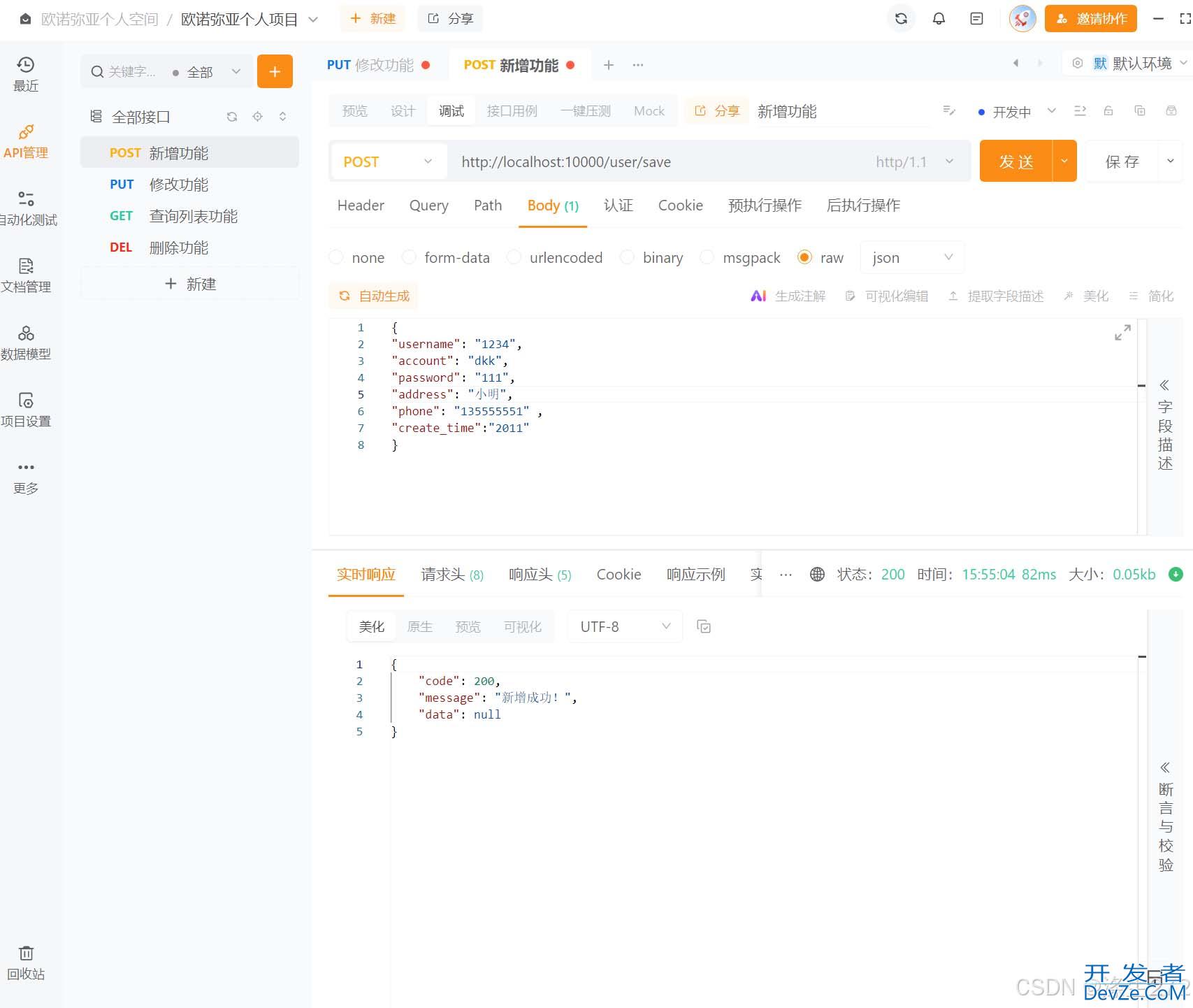The height and width of the screenshot is (1008, 1193).
Task: Click the request URL input field
Action: point(660,162)
